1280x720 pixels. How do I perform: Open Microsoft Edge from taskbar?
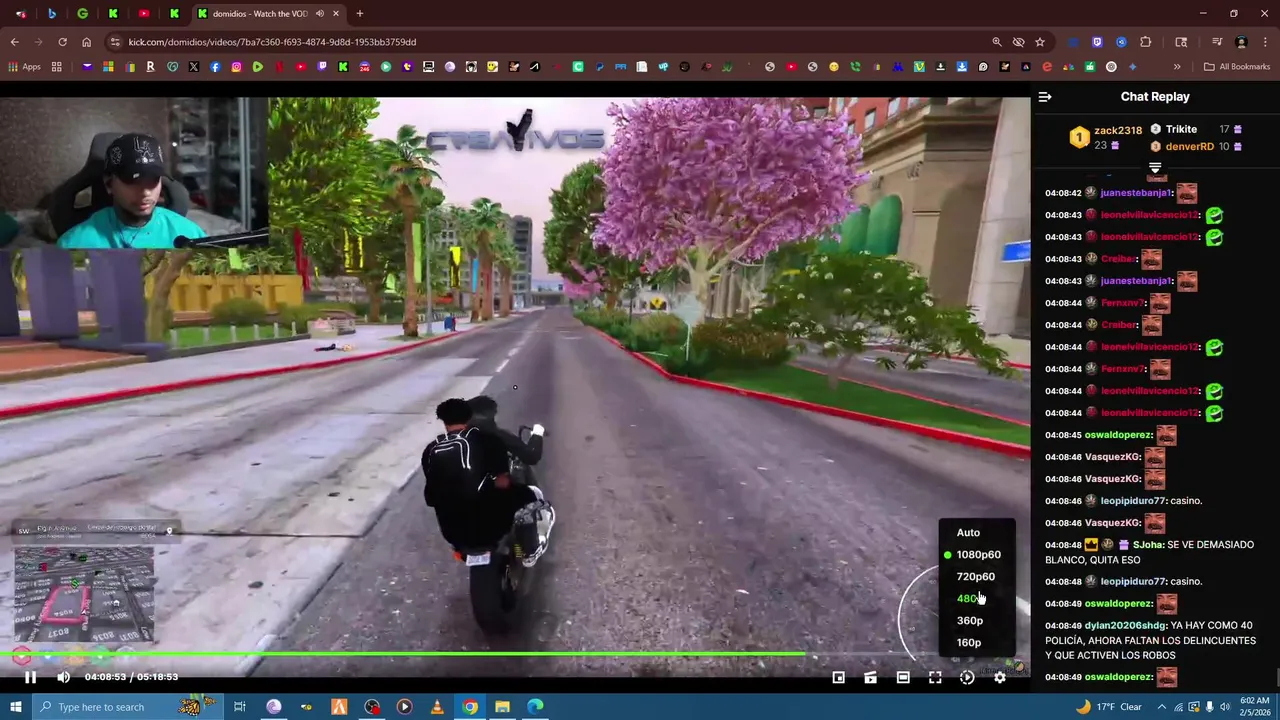[x=535, y=707]
